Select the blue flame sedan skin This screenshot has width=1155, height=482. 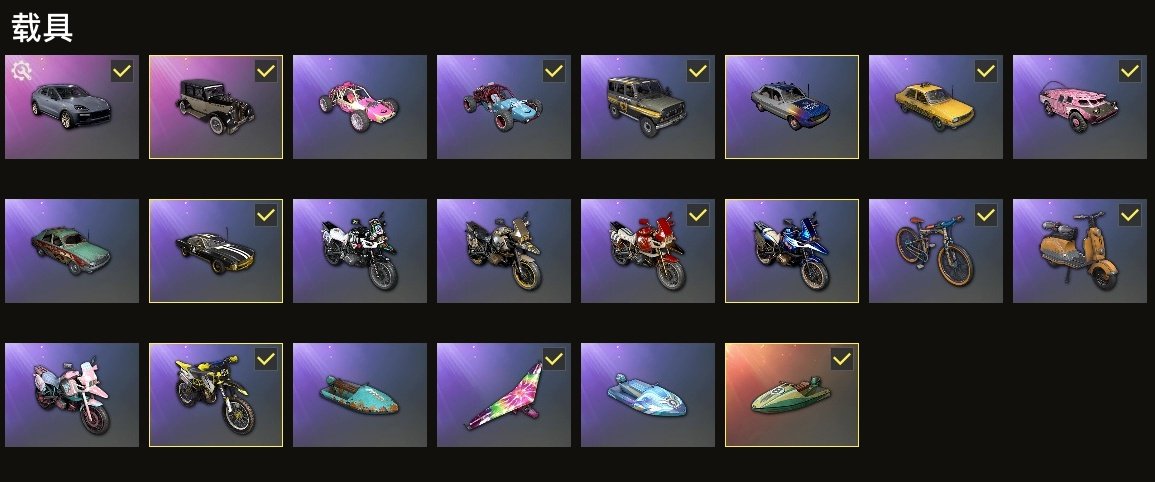792,107
